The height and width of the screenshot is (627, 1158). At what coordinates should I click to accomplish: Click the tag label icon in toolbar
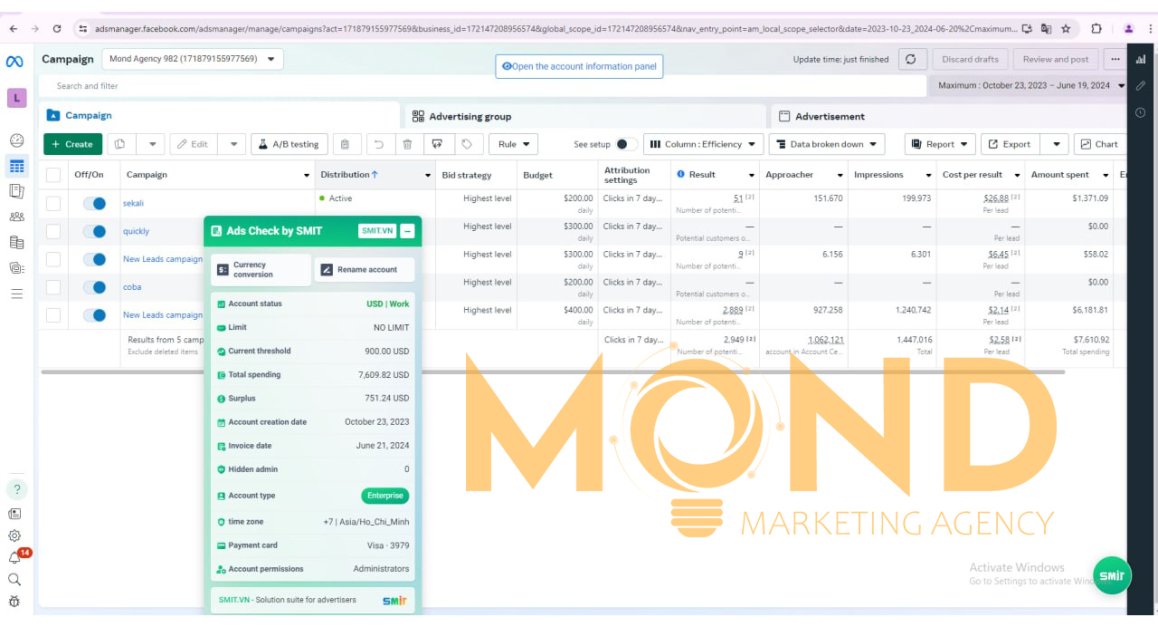point(467,144)
